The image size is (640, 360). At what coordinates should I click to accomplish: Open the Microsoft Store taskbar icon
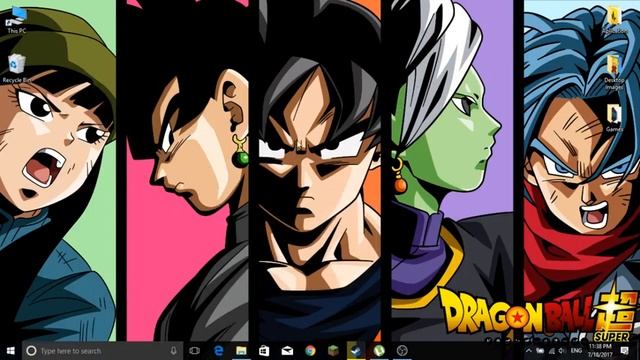264,351
